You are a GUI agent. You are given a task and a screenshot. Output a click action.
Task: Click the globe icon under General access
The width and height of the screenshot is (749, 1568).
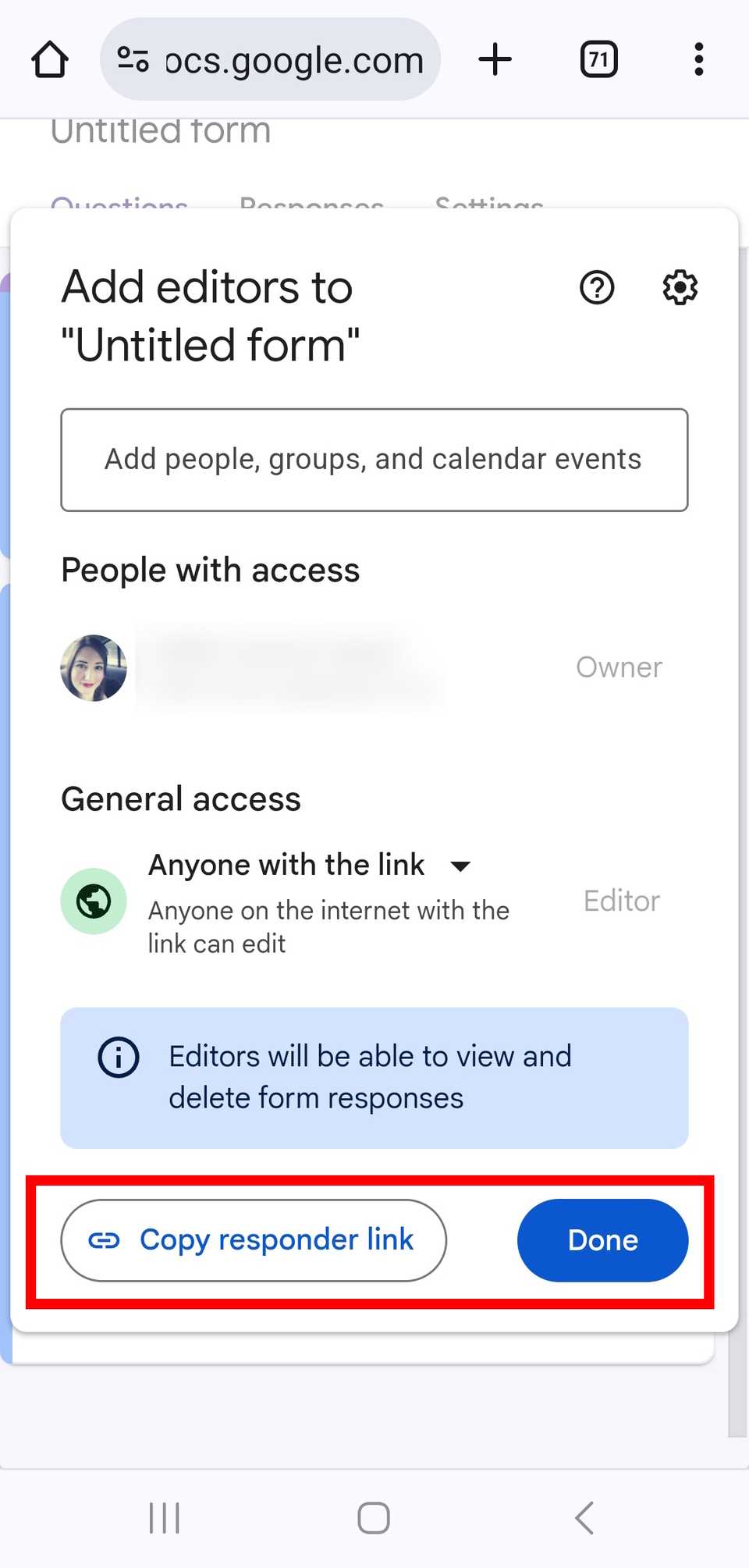[x=93, y=900]
